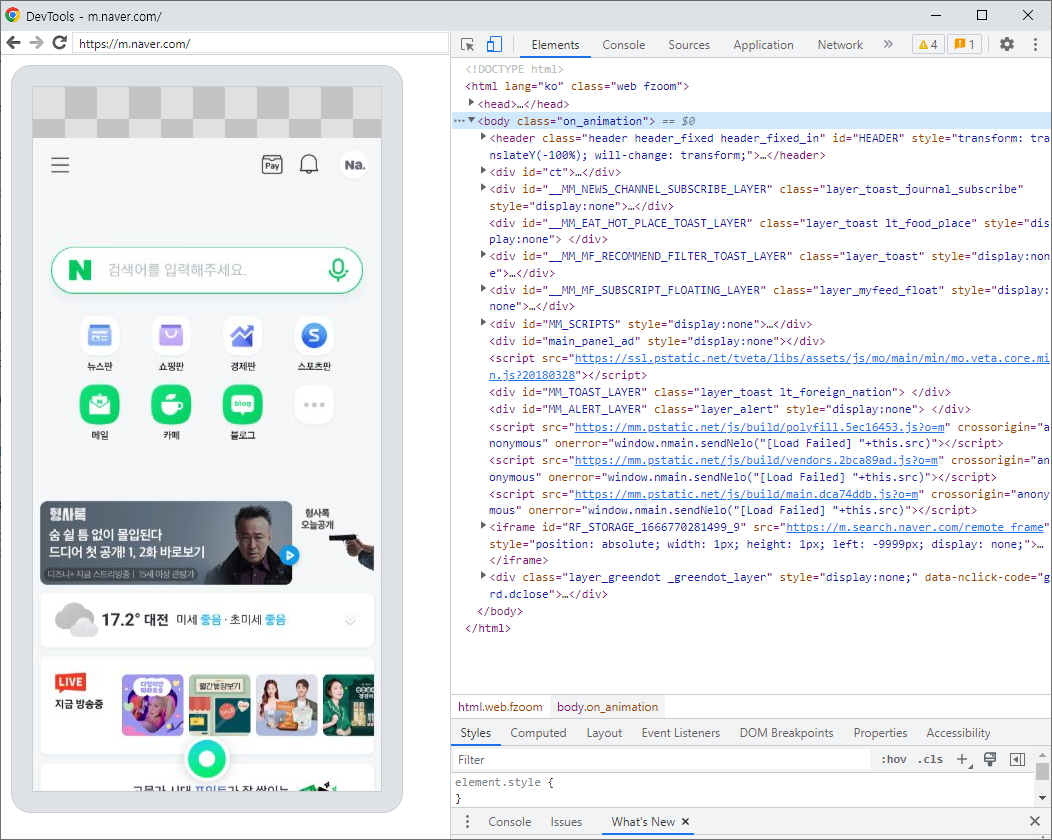
Task: Switch to the Console tab
Action: click(623, 45)
